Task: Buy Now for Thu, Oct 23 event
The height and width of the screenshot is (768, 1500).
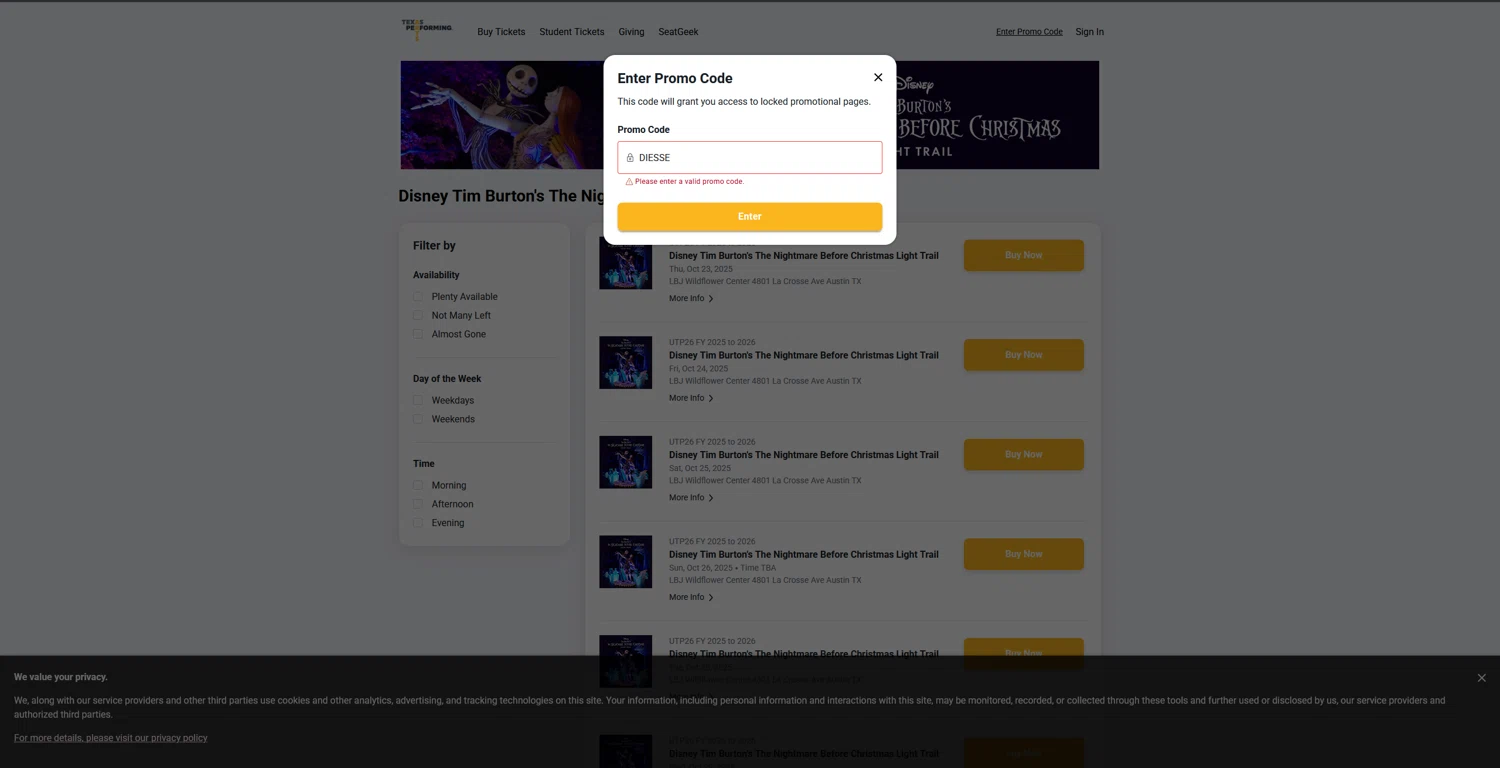Action: (x=1024, y=255)
